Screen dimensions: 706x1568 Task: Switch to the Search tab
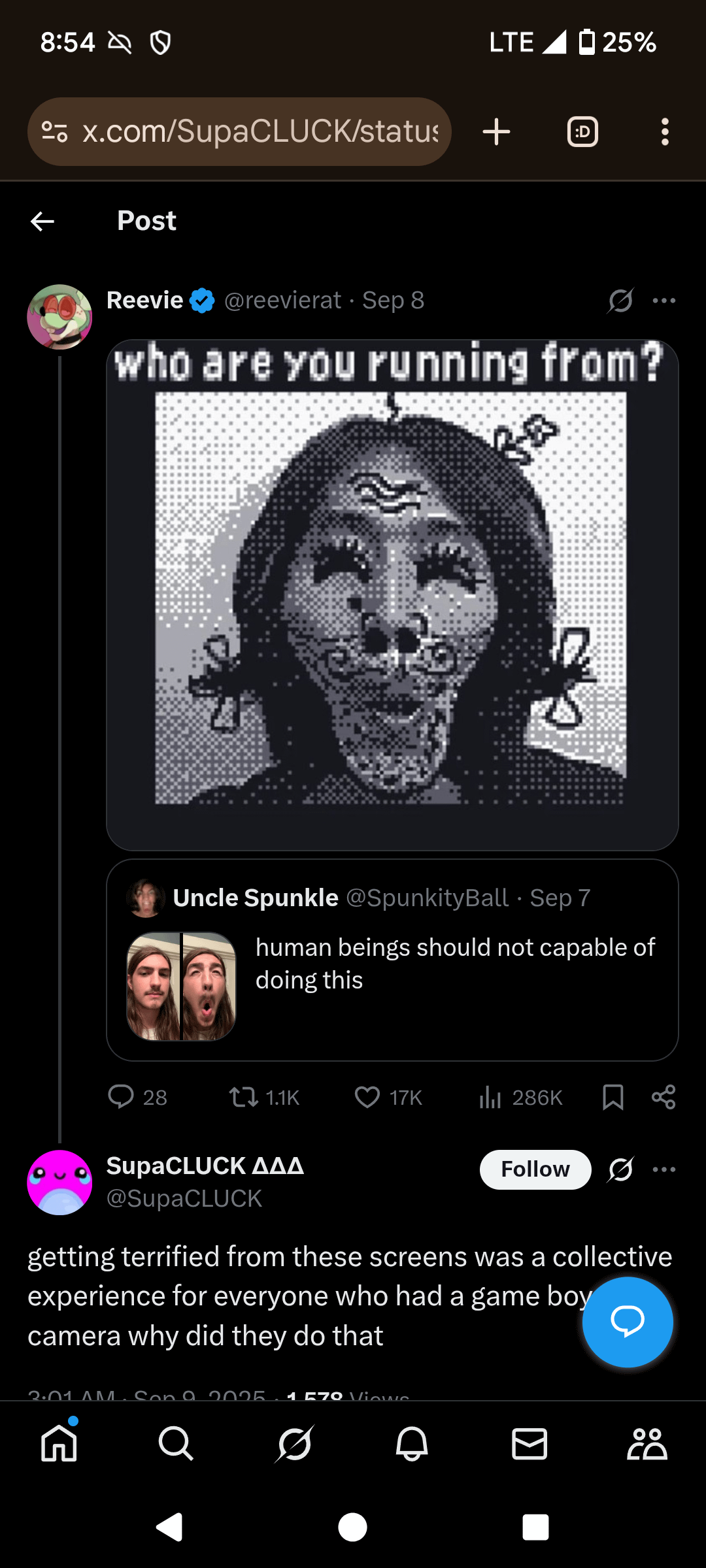coord(176,1443)
